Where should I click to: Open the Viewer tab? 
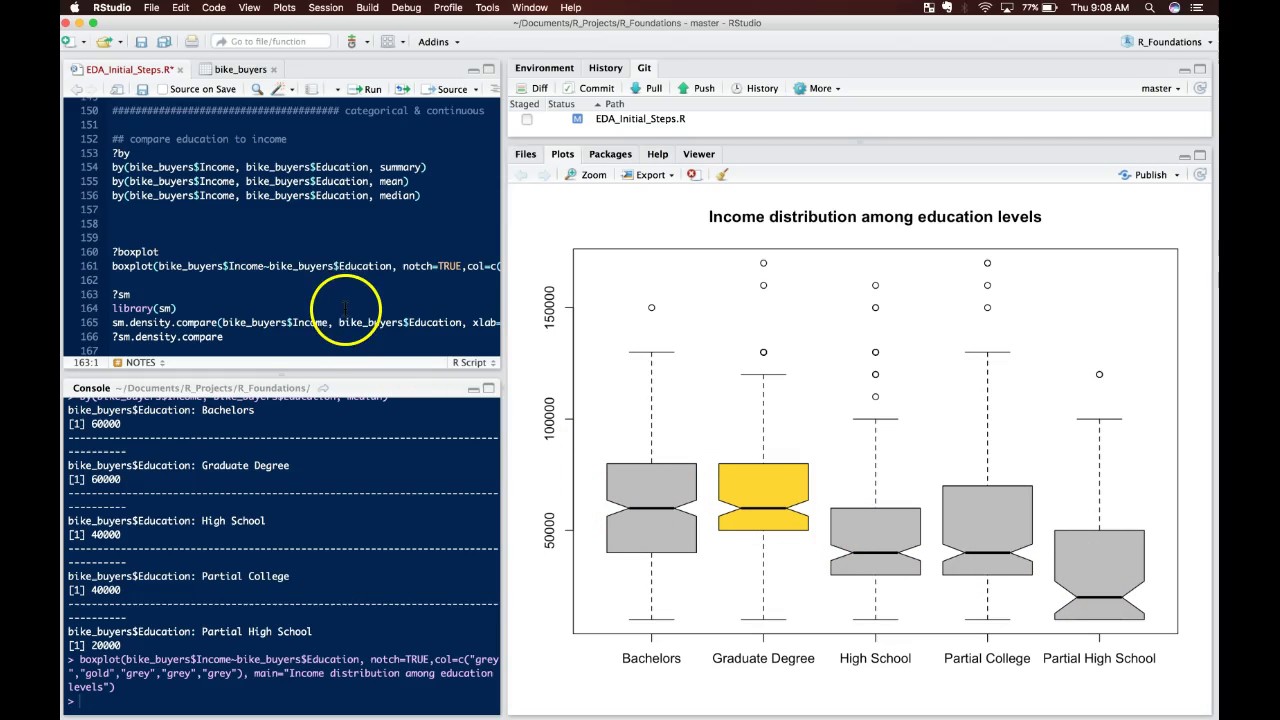pos(699,154)
